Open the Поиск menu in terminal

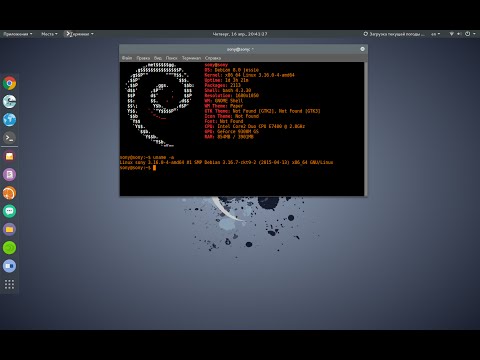pos(172,58)
